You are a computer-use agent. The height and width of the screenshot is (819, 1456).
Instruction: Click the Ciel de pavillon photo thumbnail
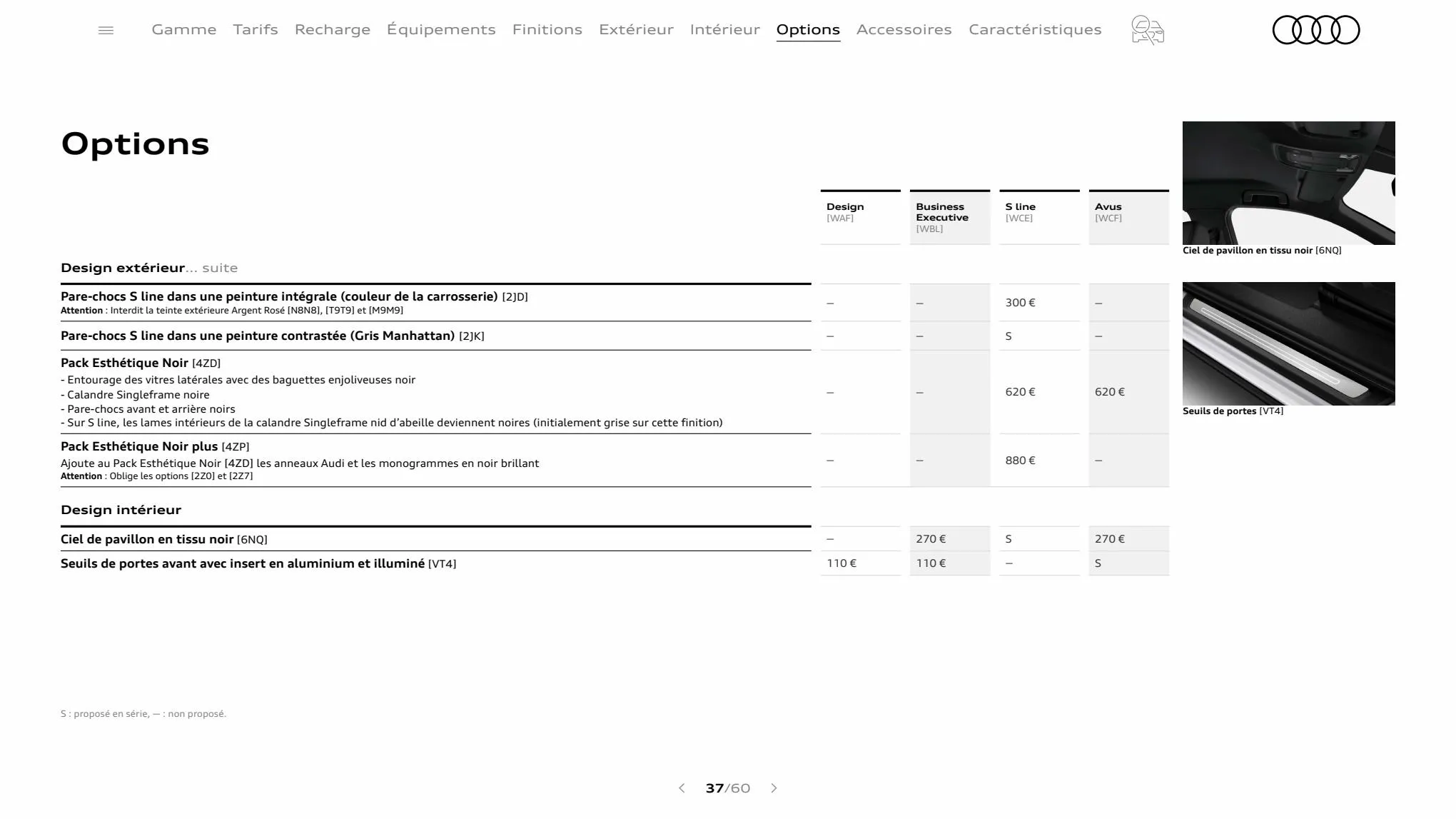(x=1289, y=183)
